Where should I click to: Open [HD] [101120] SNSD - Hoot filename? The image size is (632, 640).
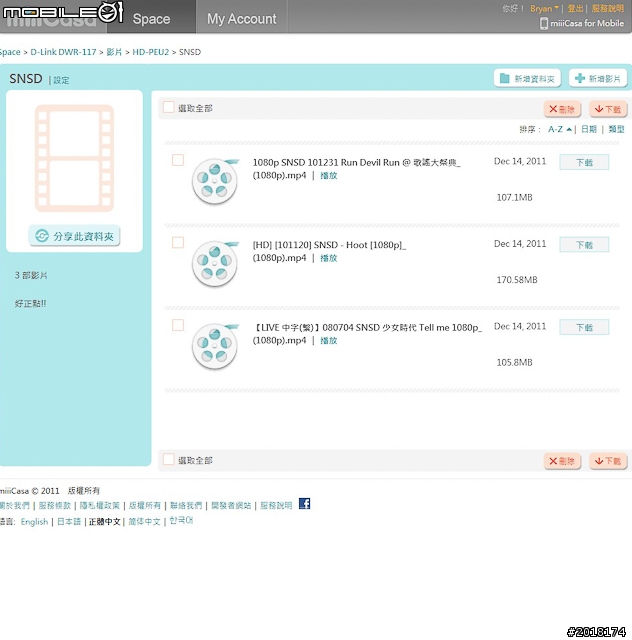[329, 251]
